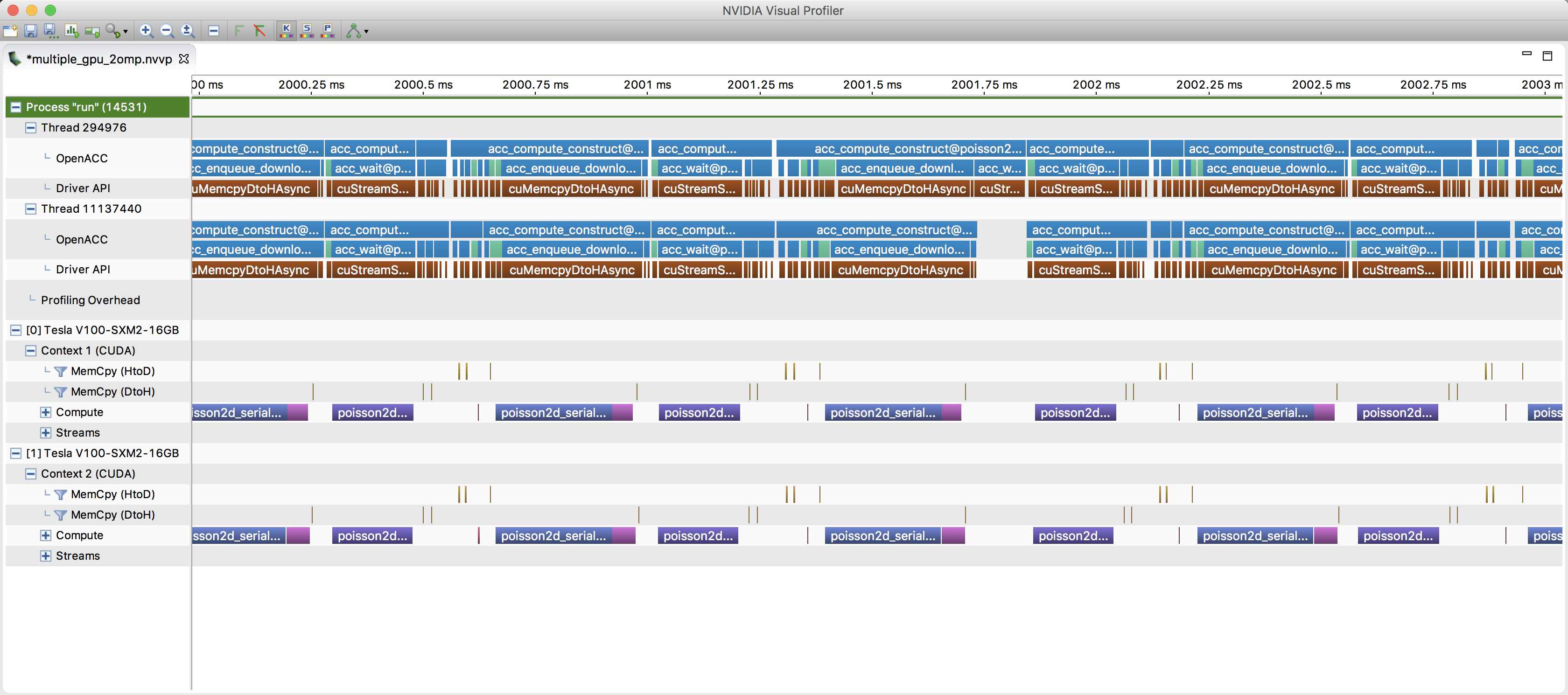Image resolution: width=1568 pixels, height=695 pixels.
Task: Open the dependency analysis dropdown arrow
Action: pyautogui.click(x=366, y=32)
